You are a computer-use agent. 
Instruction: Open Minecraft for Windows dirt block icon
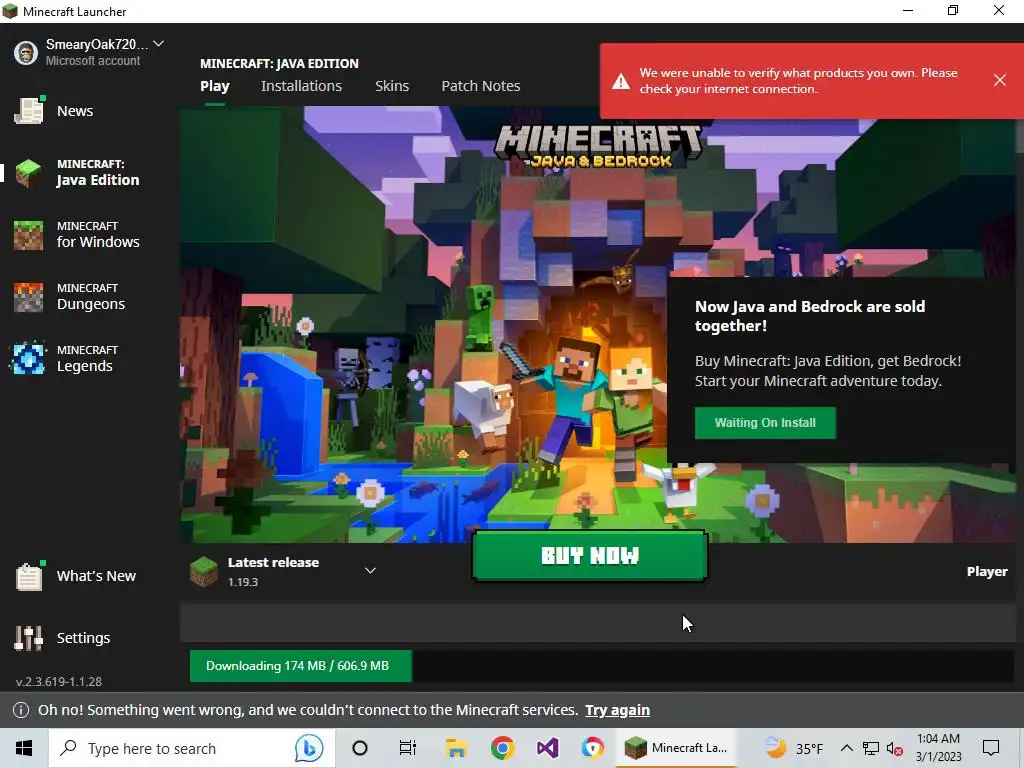click(29, 235)
